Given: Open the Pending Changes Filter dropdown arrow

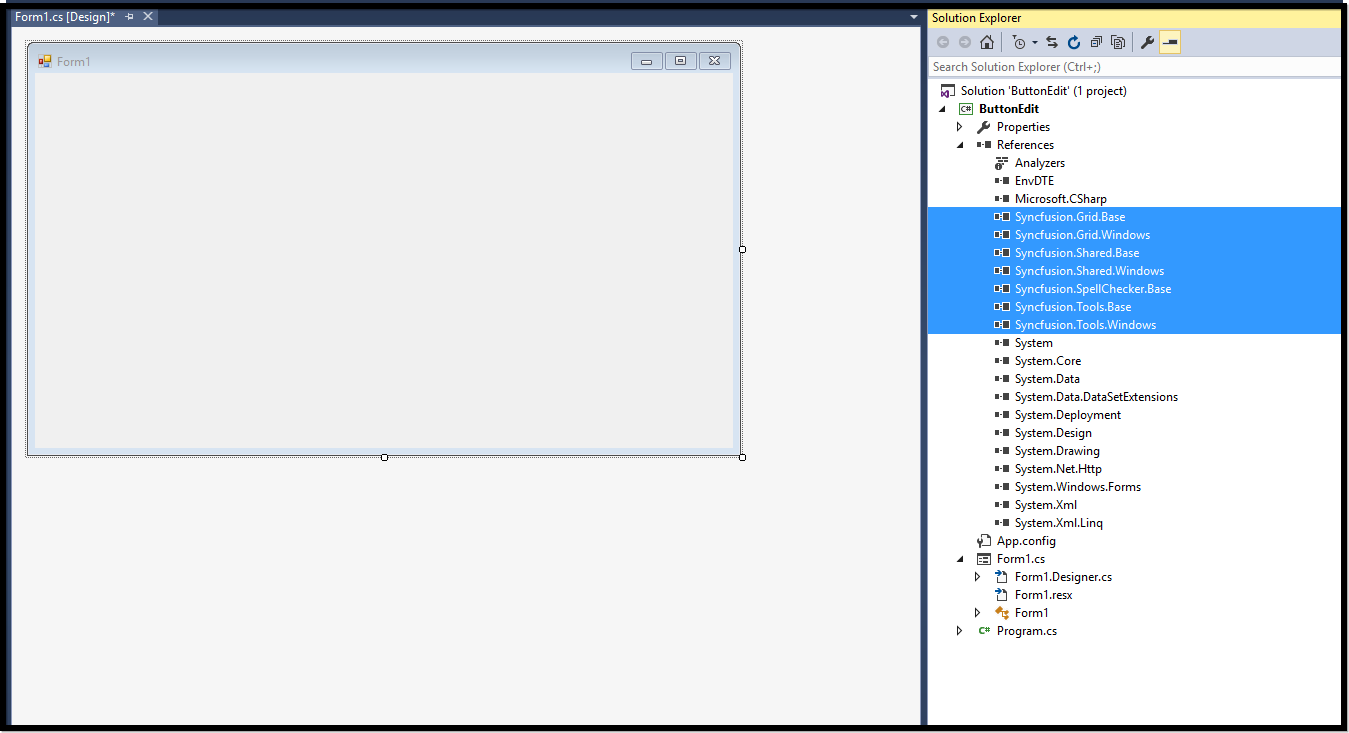Looking at the screenshot, I should [x=1035, y=42].
